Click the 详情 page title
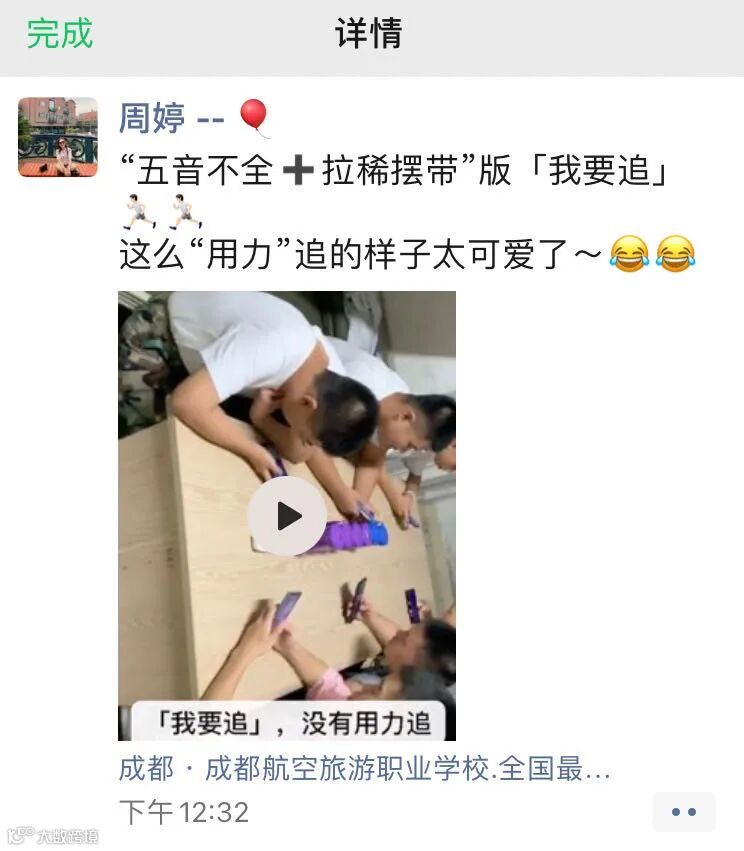This screenshot has width=744, height=851. pyautogui.click(x=369, y=34)
